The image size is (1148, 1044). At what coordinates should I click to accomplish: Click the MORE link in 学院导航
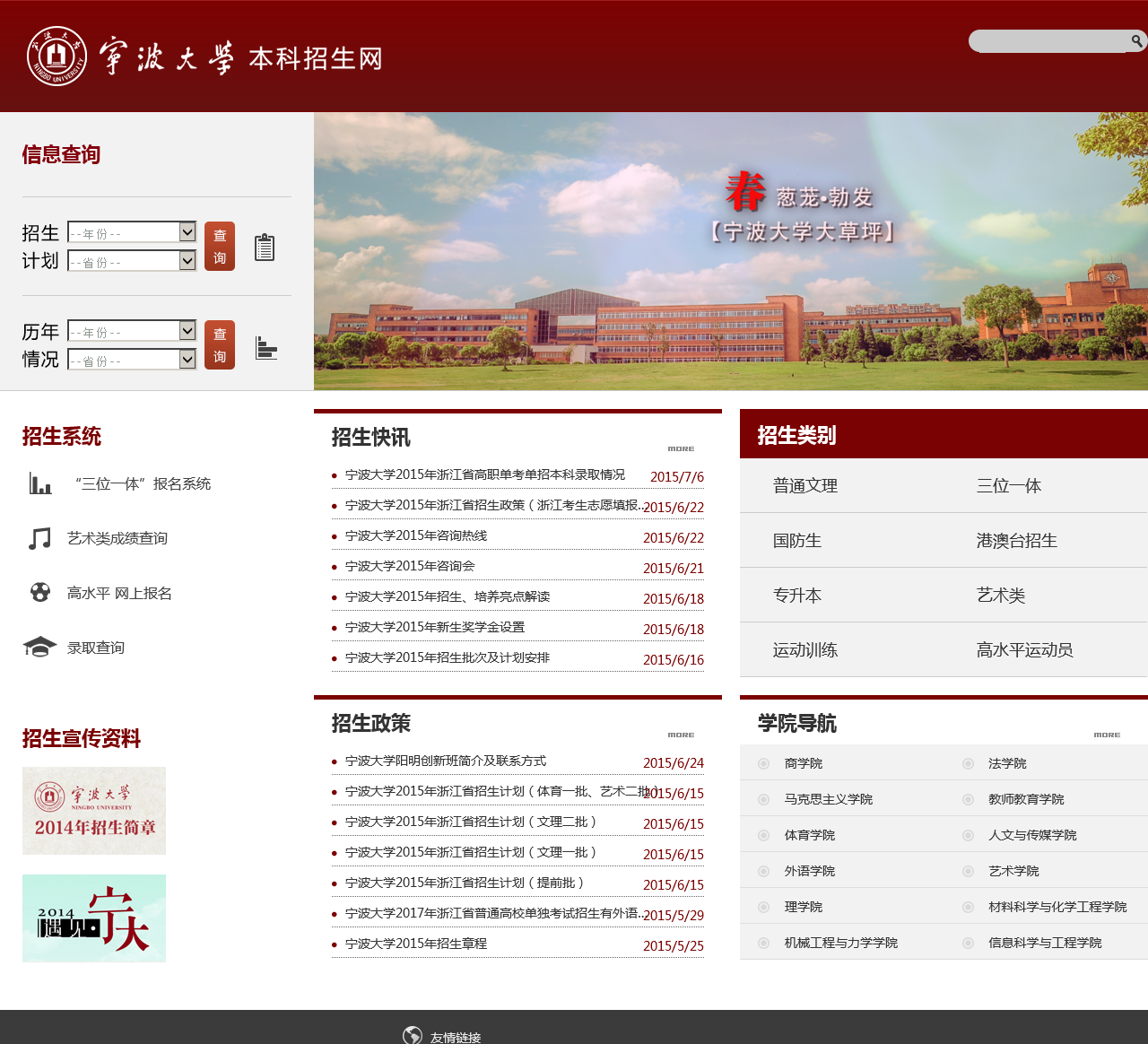[x=1107, y=735]
